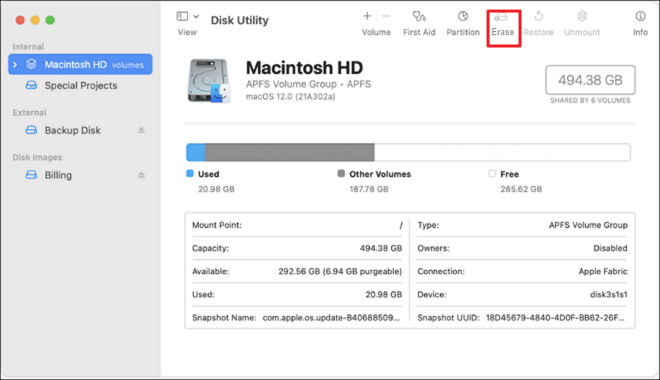Remove a volume with the minus button
Screen dimensions: 660x380
tap(386, 16)
